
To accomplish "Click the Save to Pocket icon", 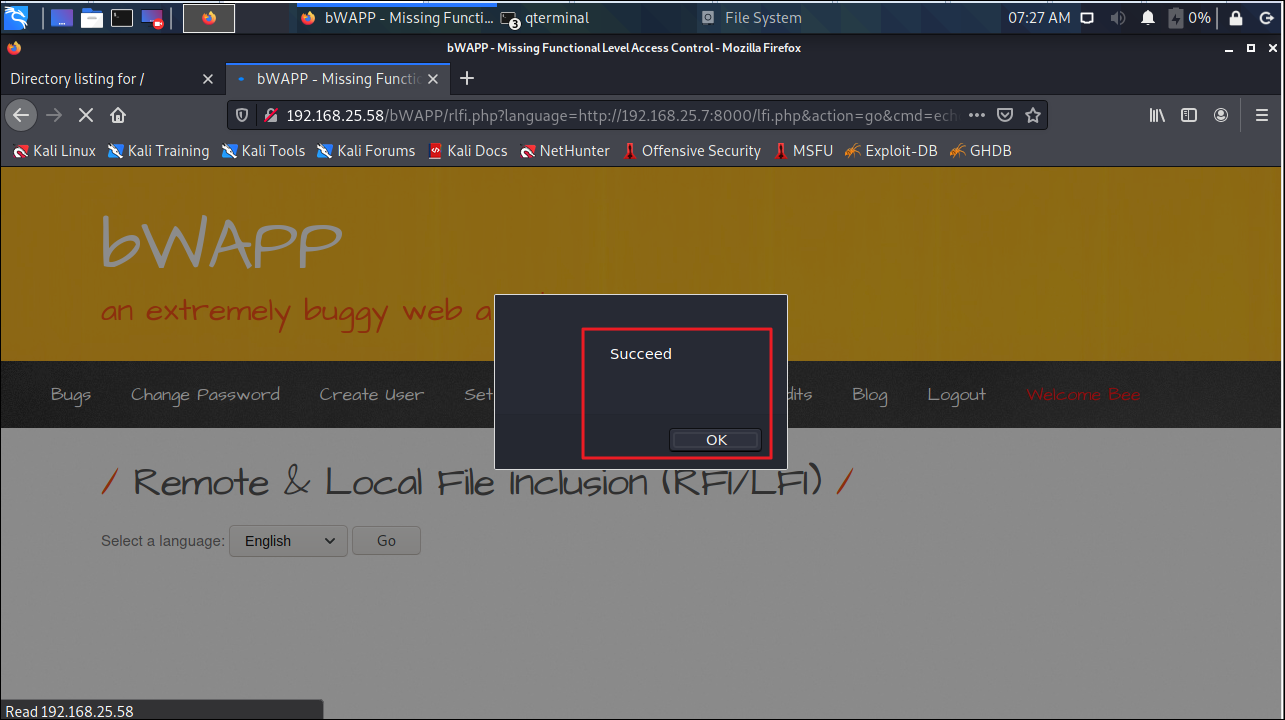I will point(1006,116).
